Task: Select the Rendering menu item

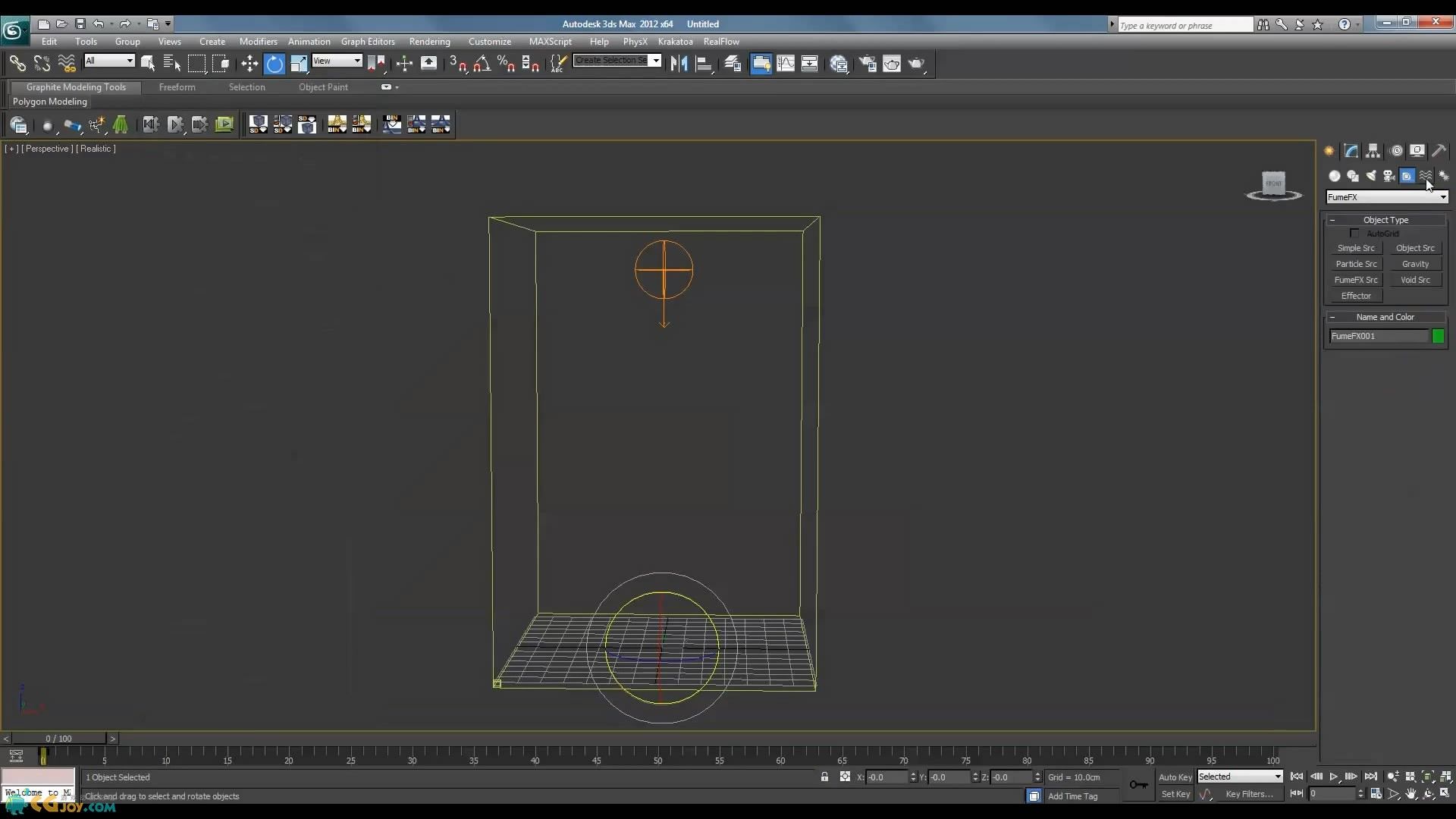Action: click(429, 41)
